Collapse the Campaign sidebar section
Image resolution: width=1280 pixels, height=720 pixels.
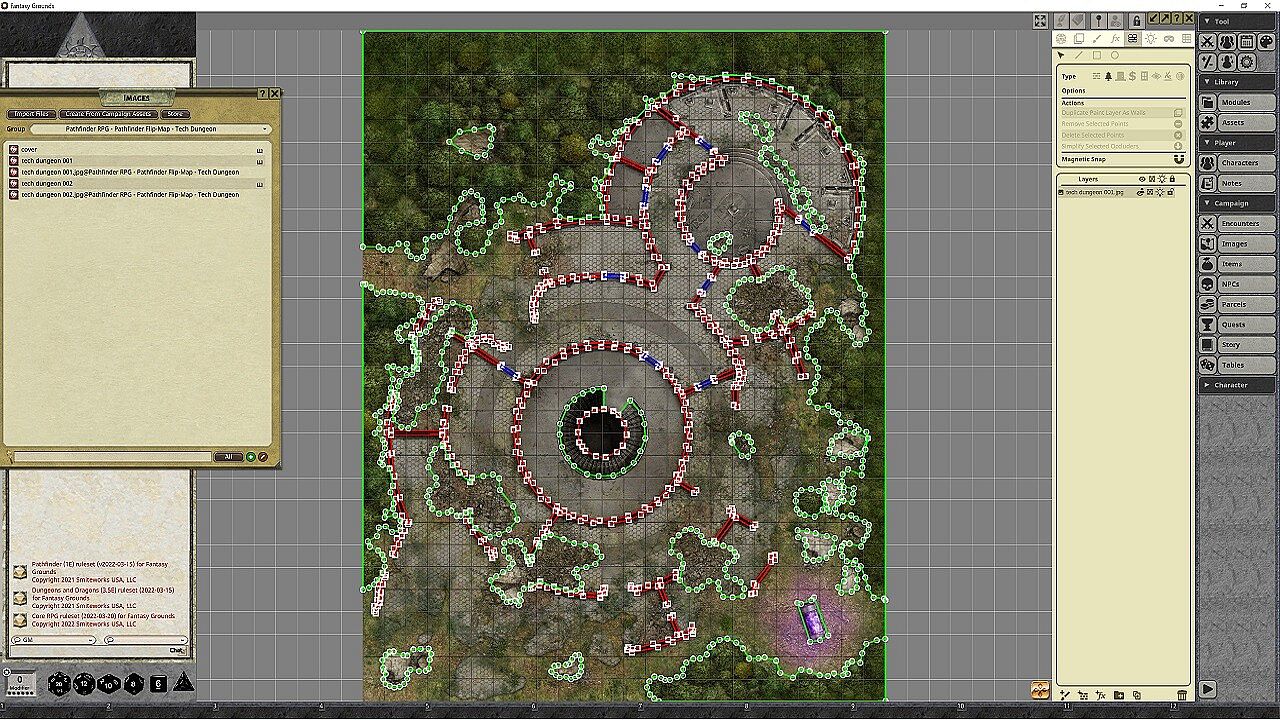pos(1237,203)
